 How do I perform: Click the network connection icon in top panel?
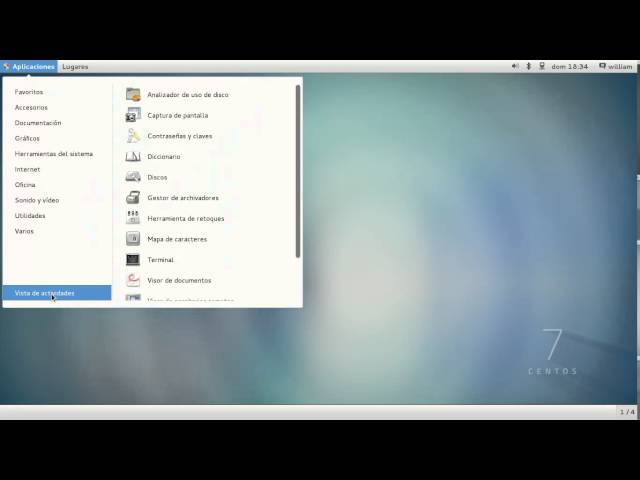point(542,66)
